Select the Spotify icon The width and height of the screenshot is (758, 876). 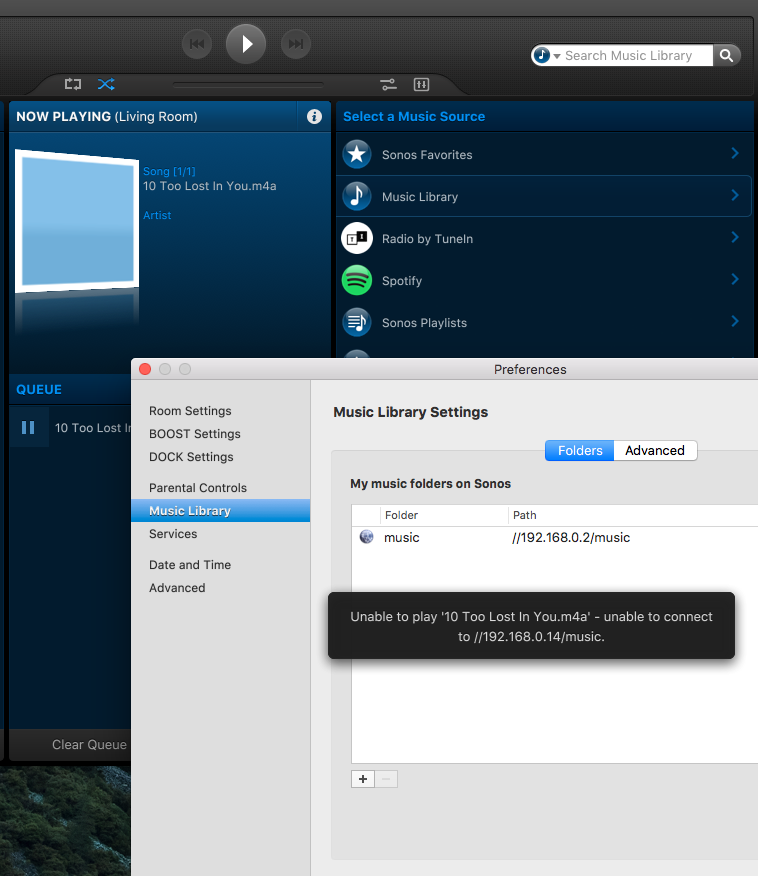[x=357, y=280]
